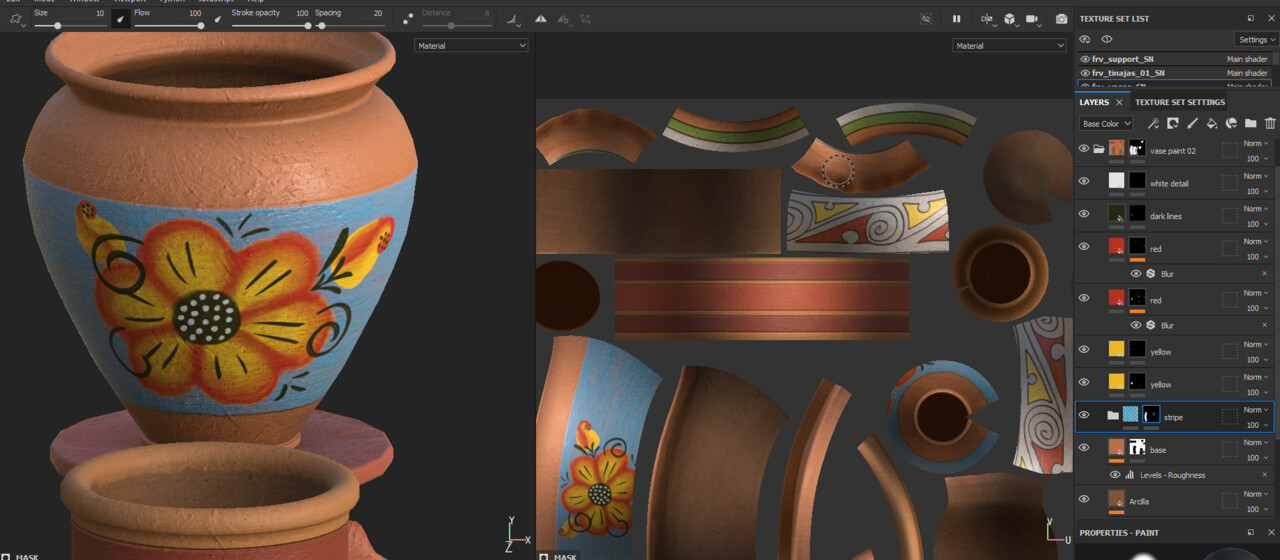Open blend mode dropdown for 'stripe' layer
Screen dimensions: 1280x560
pos(1256,410)
